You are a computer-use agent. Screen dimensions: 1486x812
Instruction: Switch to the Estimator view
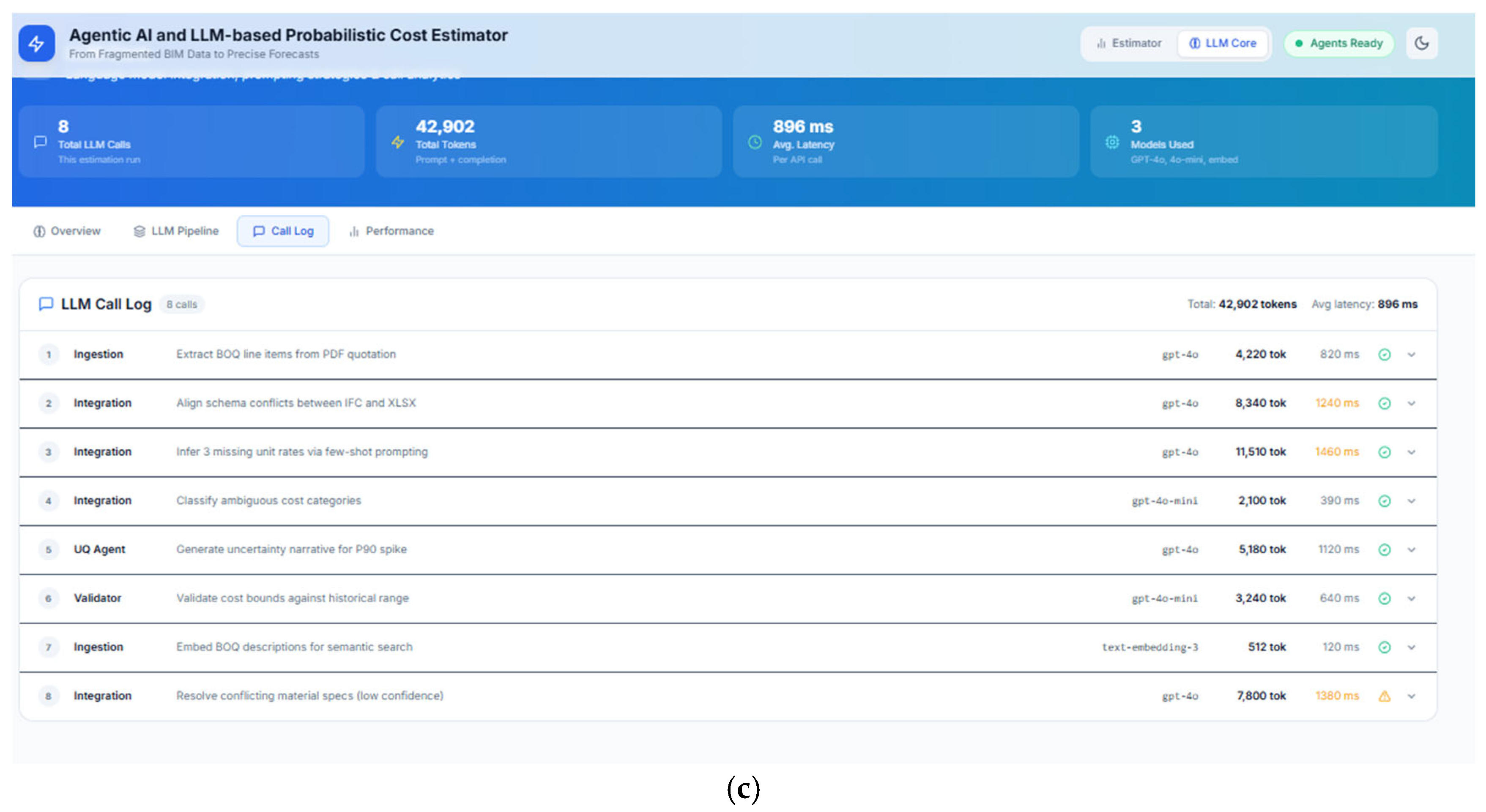[1129, 43]
